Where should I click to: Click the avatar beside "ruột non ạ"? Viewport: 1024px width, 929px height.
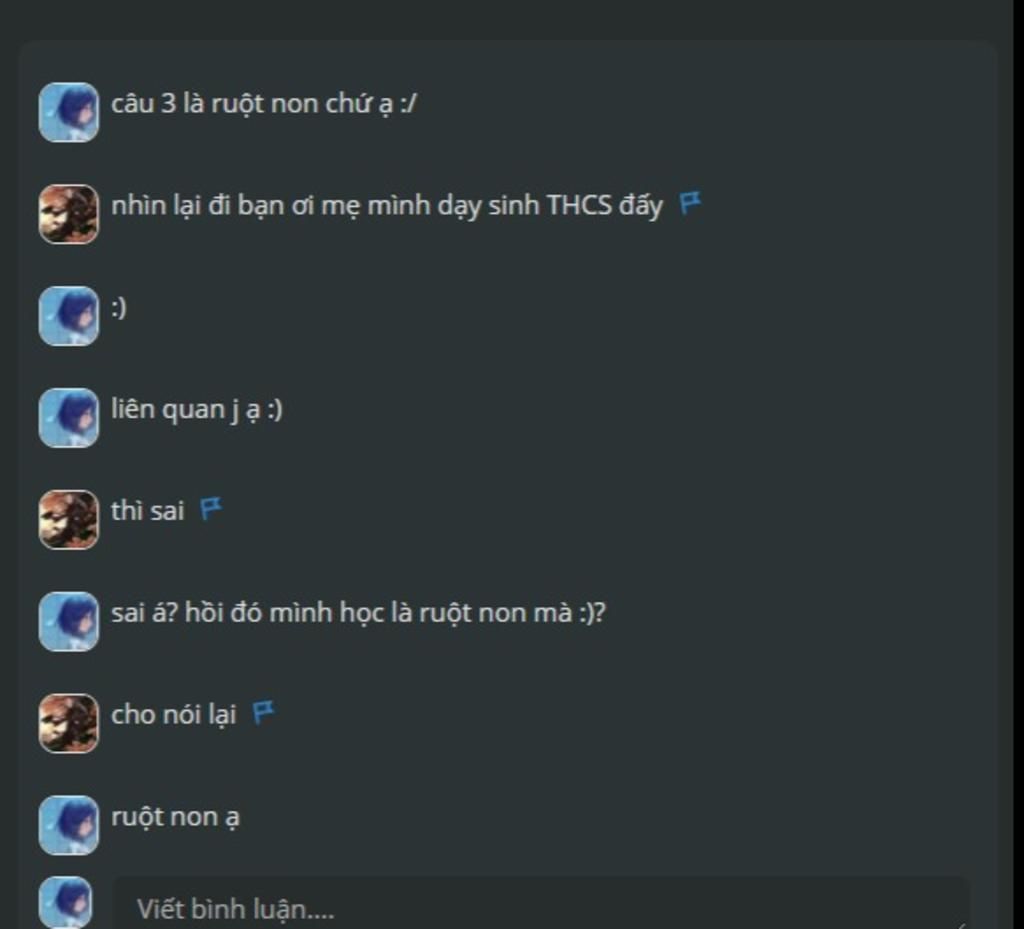(x=69, y=825)
